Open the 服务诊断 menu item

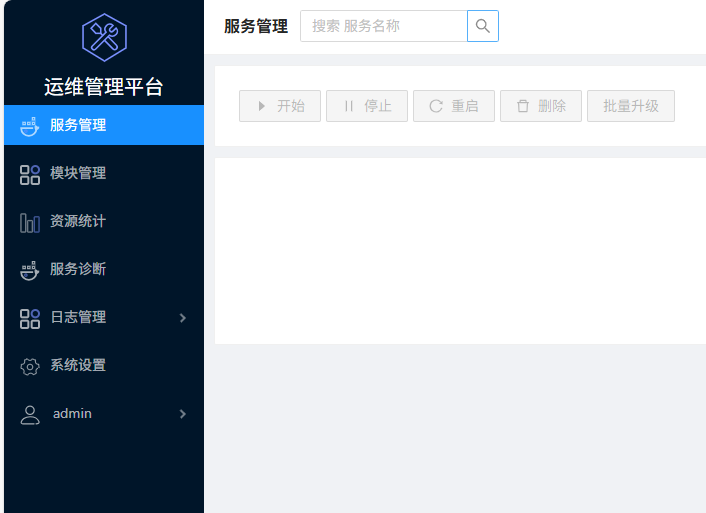(x=78, y=269)
